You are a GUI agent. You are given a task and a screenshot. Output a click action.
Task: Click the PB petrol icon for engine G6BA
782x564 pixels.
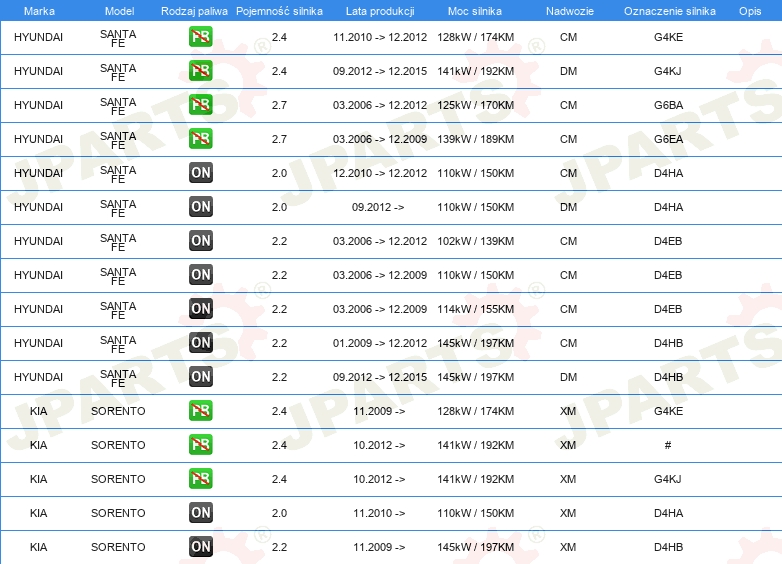pyautogui.click(x=201, y=106)
